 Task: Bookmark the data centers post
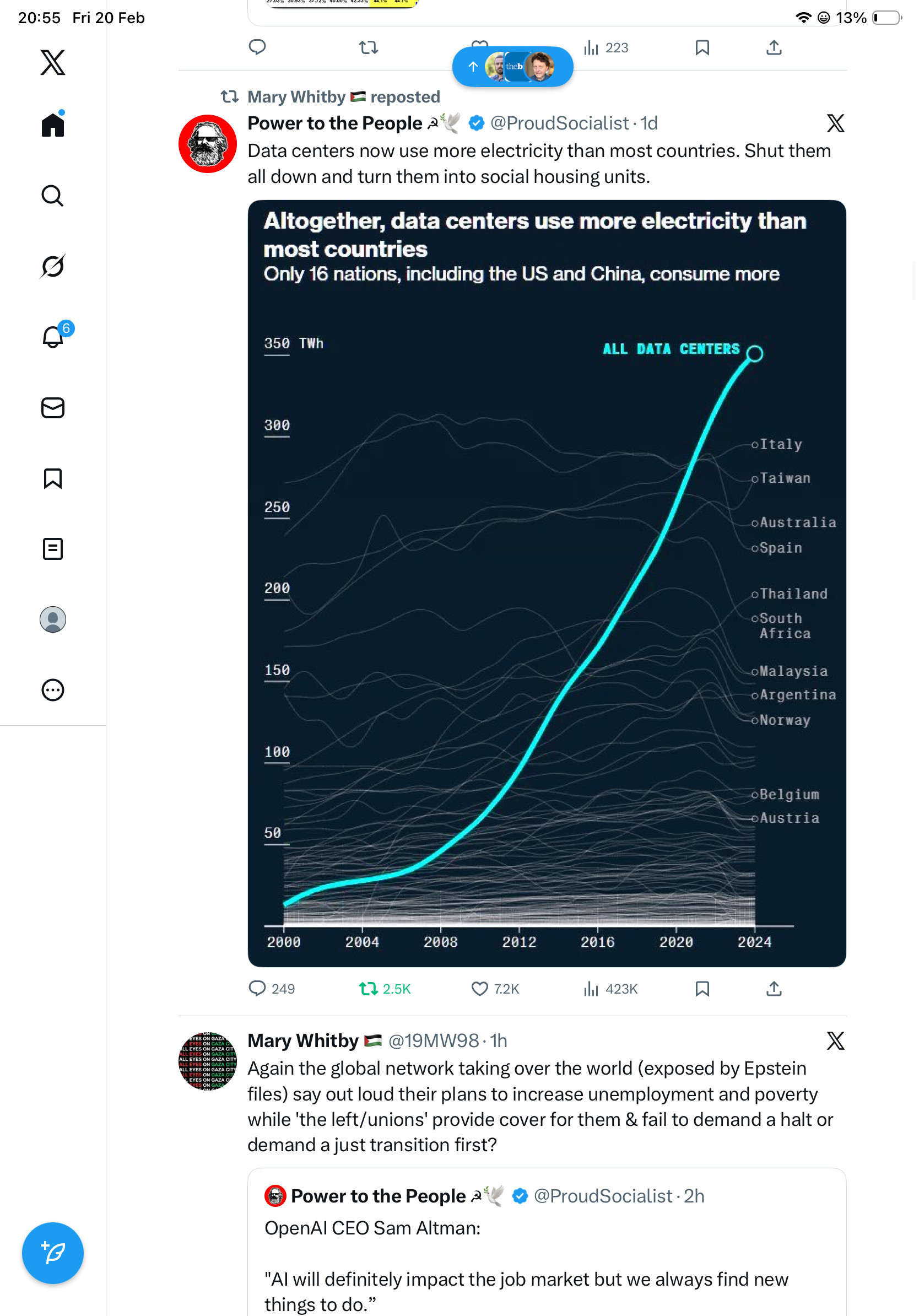tap(702, 988)
